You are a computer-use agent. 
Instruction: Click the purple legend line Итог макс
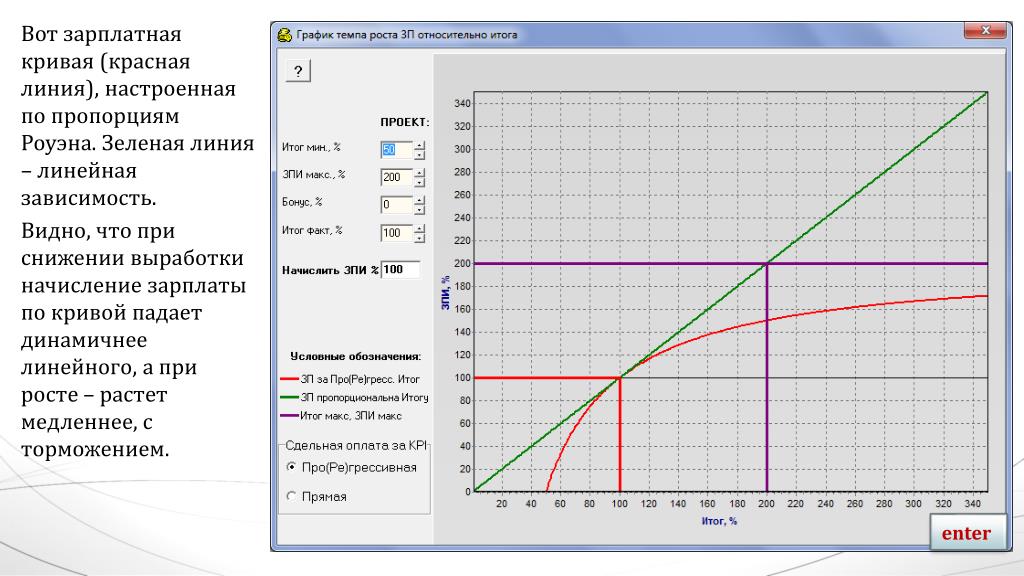pyautogui.click(x=289, y=417)
